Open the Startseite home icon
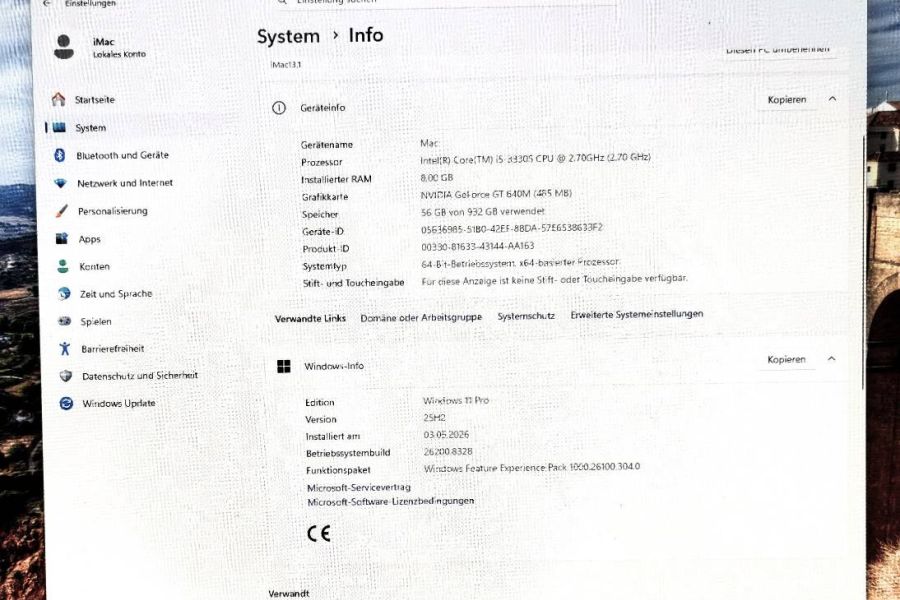Screen dimensions: 900x600 click(59, 99)
